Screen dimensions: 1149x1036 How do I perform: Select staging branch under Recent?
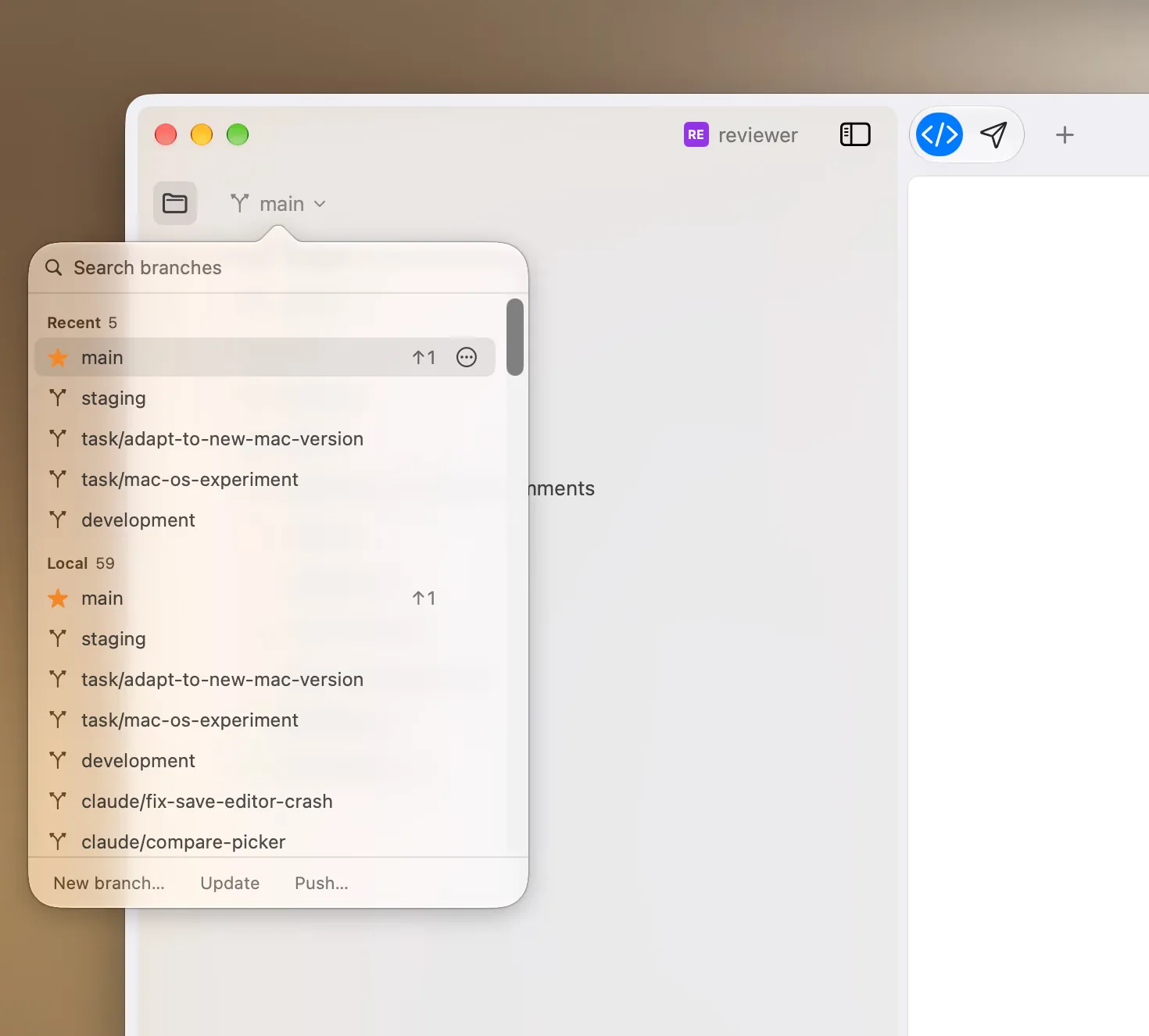tap(265, 398)
